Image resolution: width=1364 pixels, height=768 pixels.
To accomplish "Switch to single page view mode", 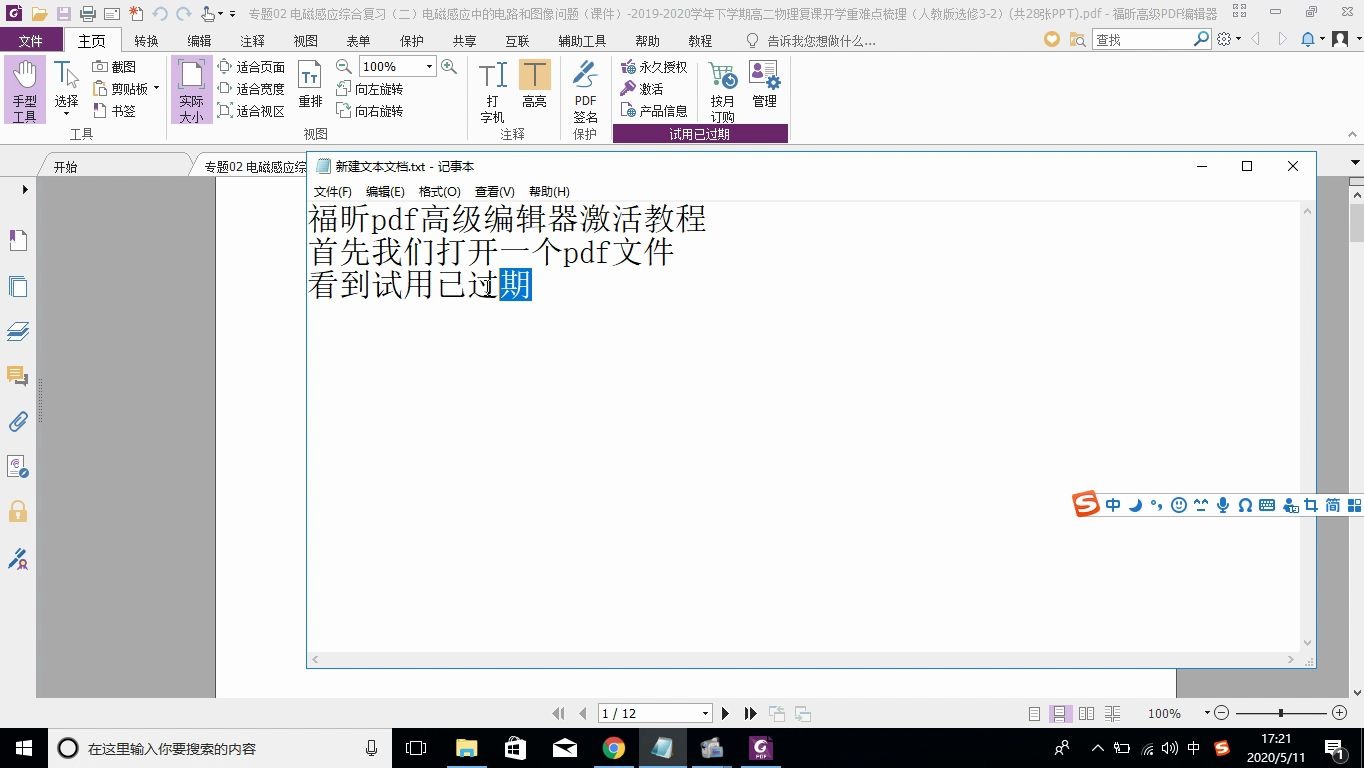I will coord(1035,714).
